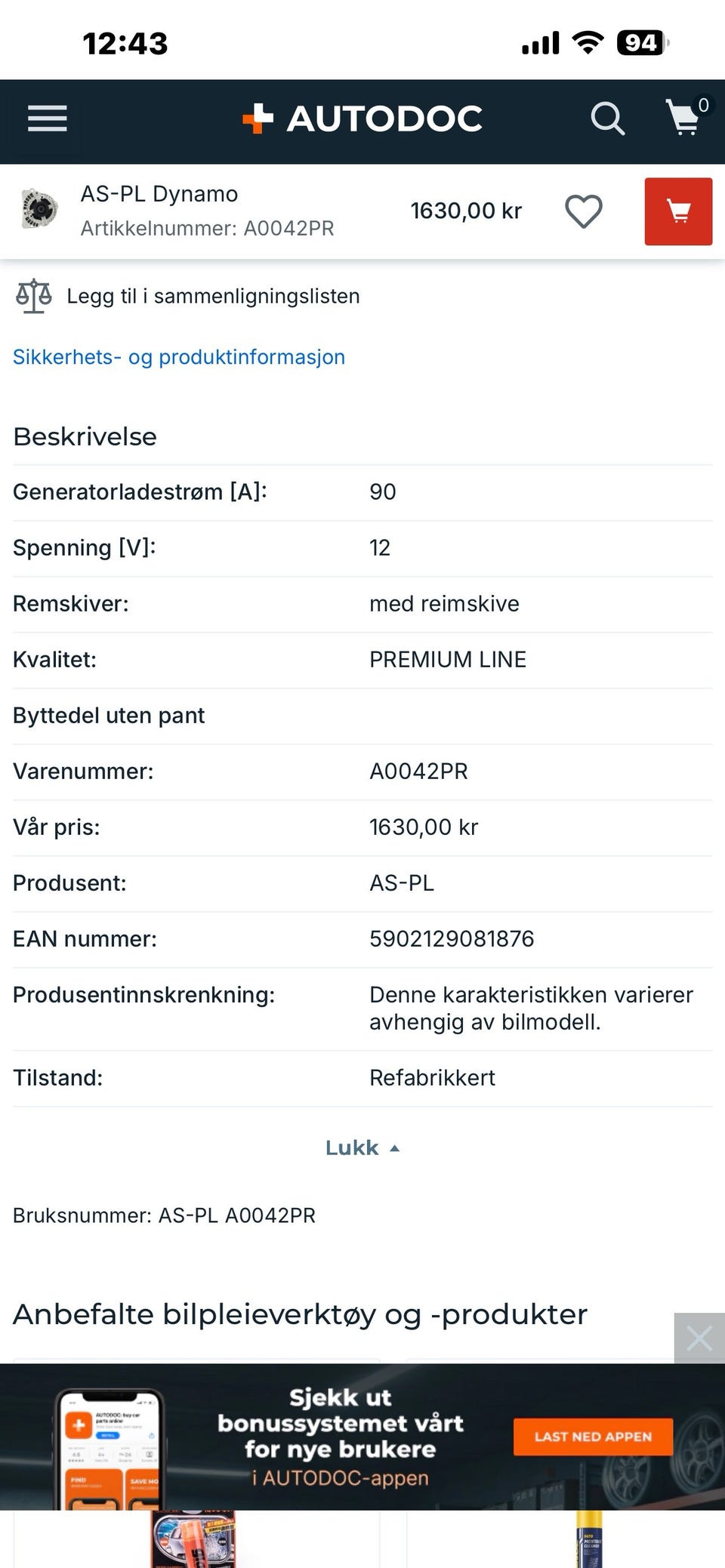Tap the LAST NED APPEN button
Image resolution: width=725 pixels, height=1568 pixels.
(x=593, y=1437)
